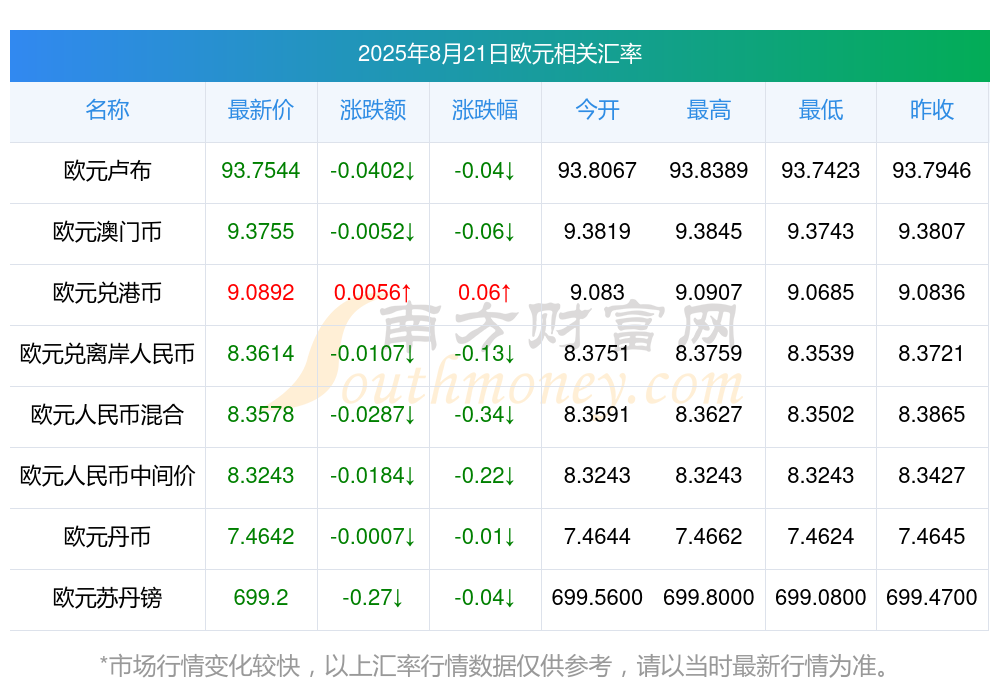Click the 欧元兑港币 row name
The height and width of the screenshot is (698, 1000).
click(x=107, y=293)
